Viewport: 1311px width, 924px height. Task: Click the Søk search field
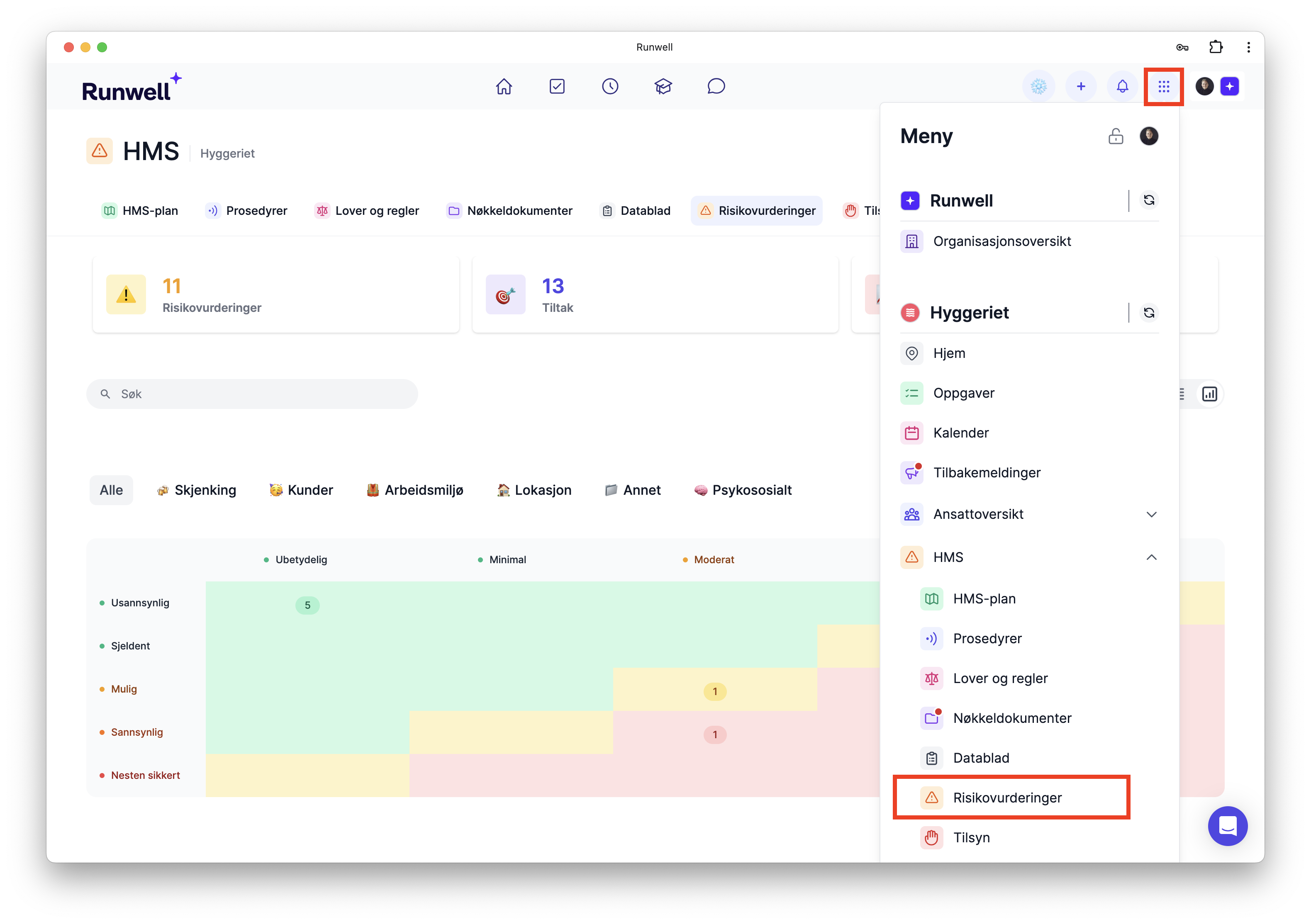(252, 394)
